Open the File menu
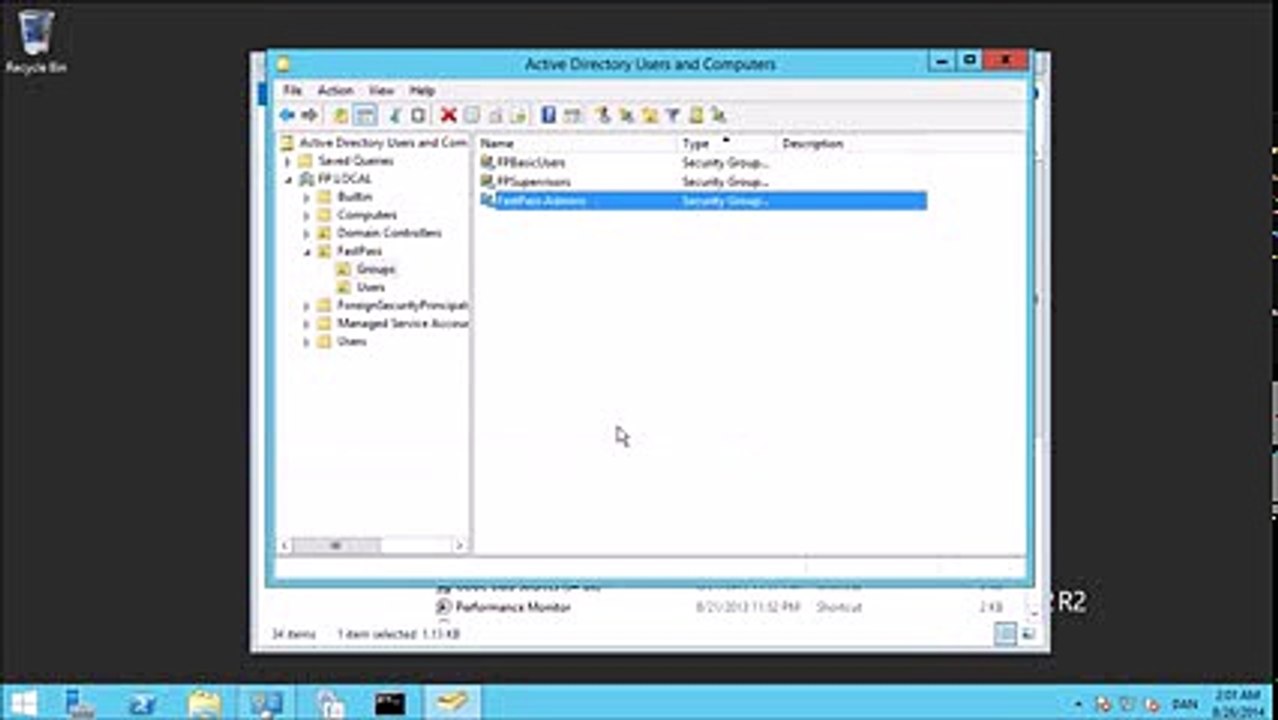This screenshot has width=1278, height=720. [x=291, y=90]
